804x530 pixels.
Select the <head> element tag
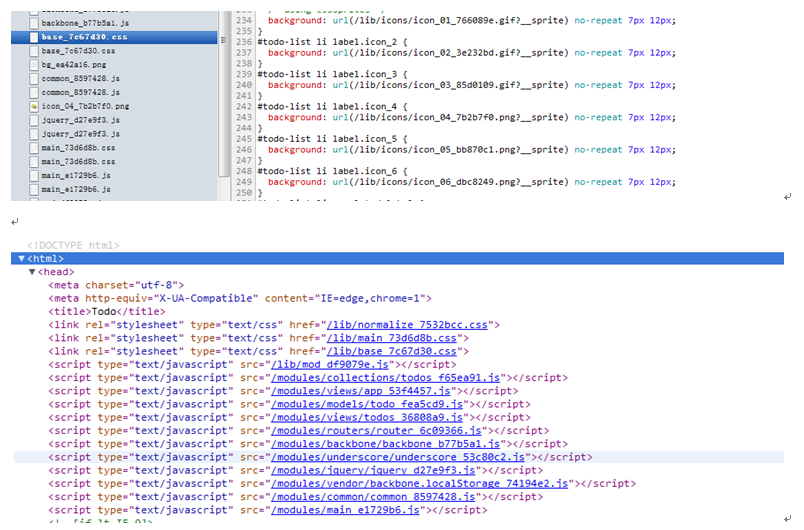(56, 272)
